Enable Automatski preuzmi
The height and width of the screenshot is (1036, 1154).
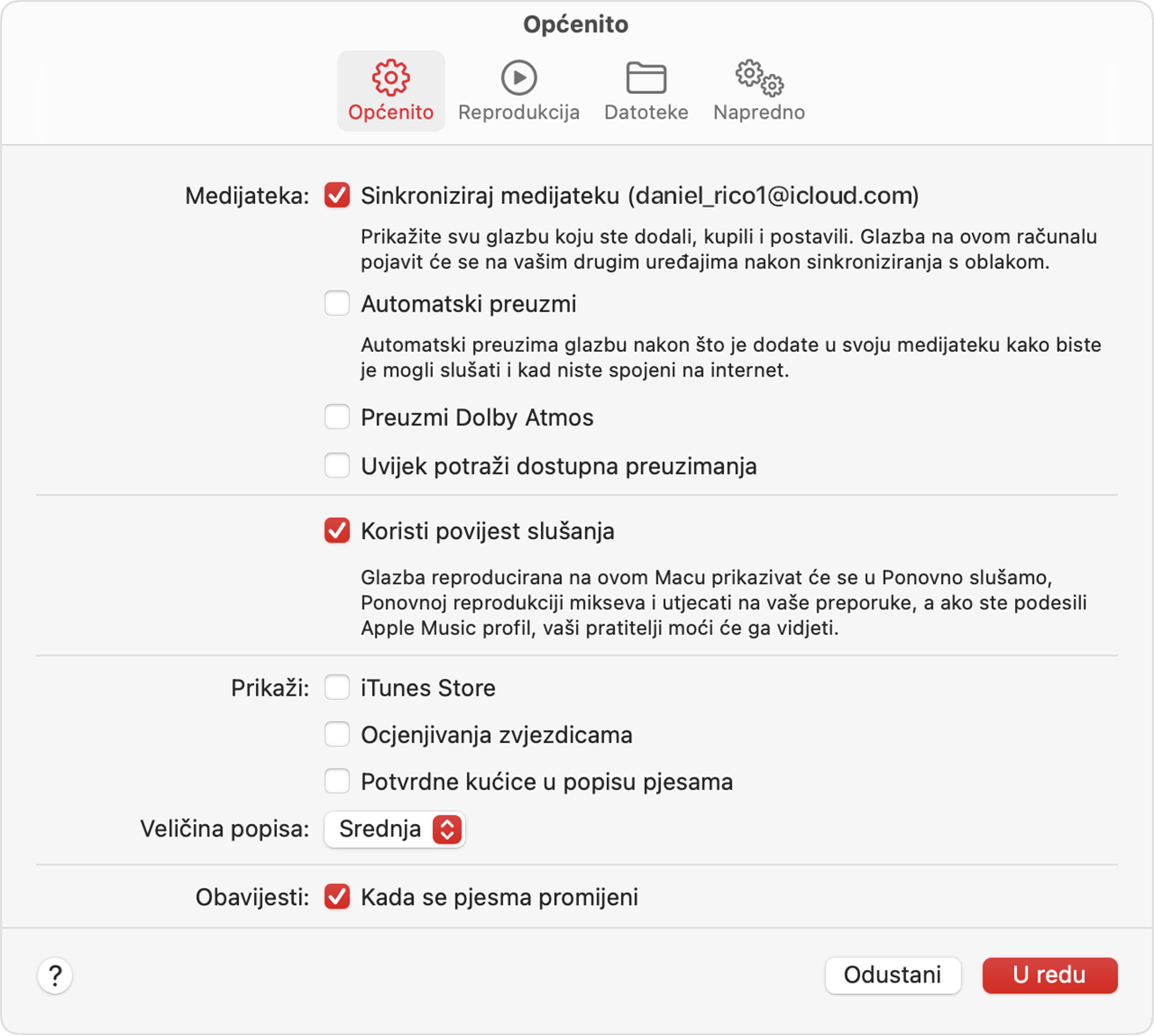click(x=337, y=303)
